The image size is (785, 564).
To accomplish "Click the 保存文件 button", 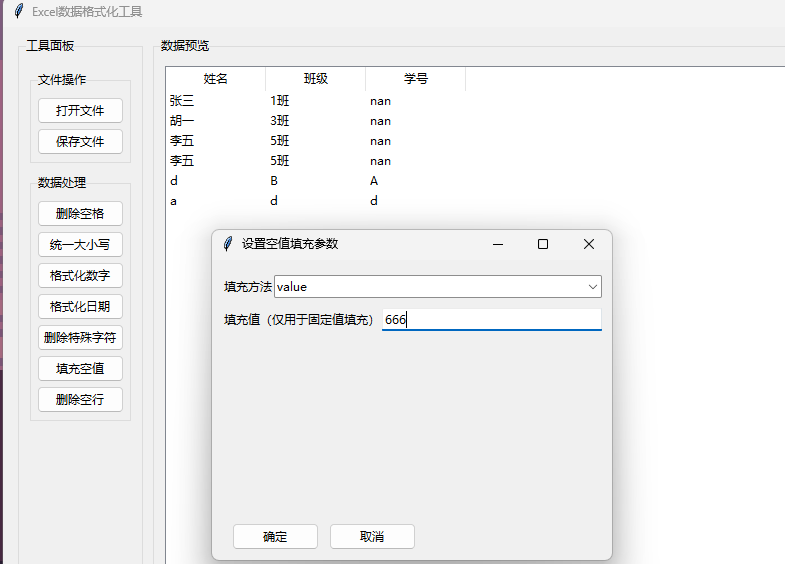I will tap(80, 142).
